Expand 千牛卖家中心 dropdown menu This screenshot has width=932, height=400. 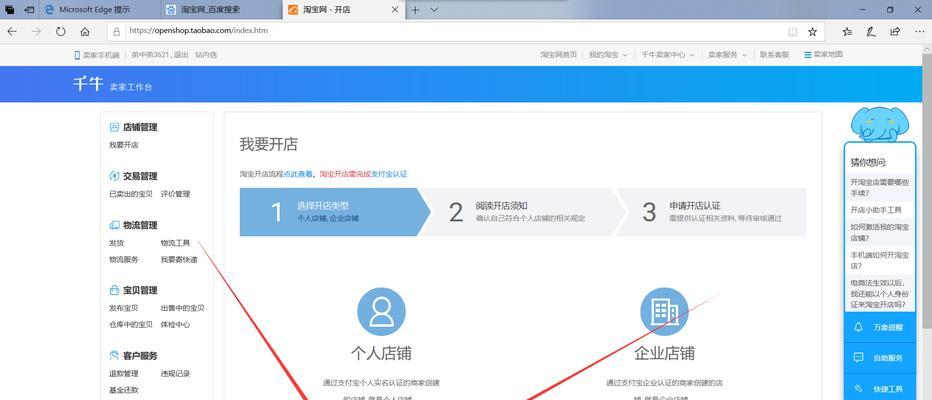tap(667, 55)
